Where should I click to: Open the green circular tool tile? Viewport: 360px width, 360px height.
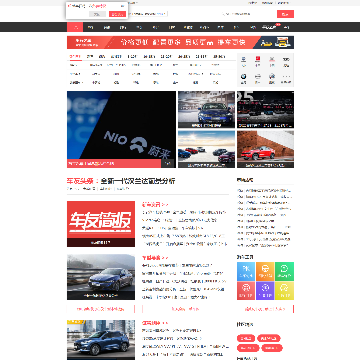coord(285,271)
